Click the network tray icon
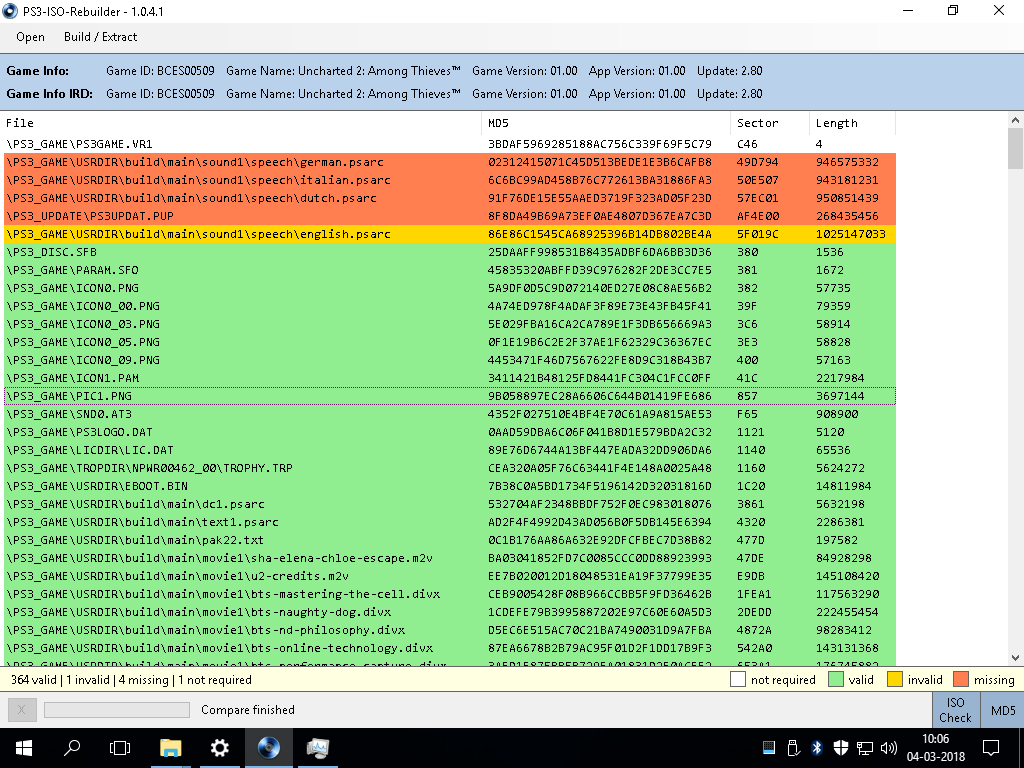Screen dimensions: 1024x768 pos(865,748)
